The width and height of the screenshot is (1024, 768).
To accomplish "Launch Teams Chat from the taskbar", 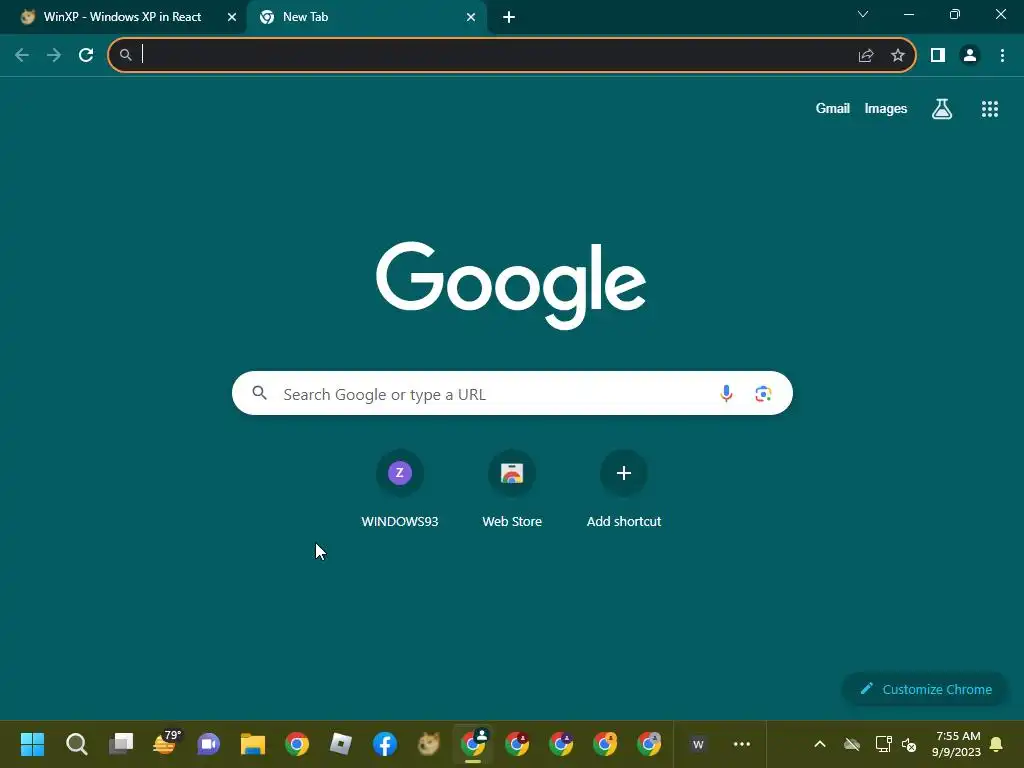I will click(x=209, y=744).
